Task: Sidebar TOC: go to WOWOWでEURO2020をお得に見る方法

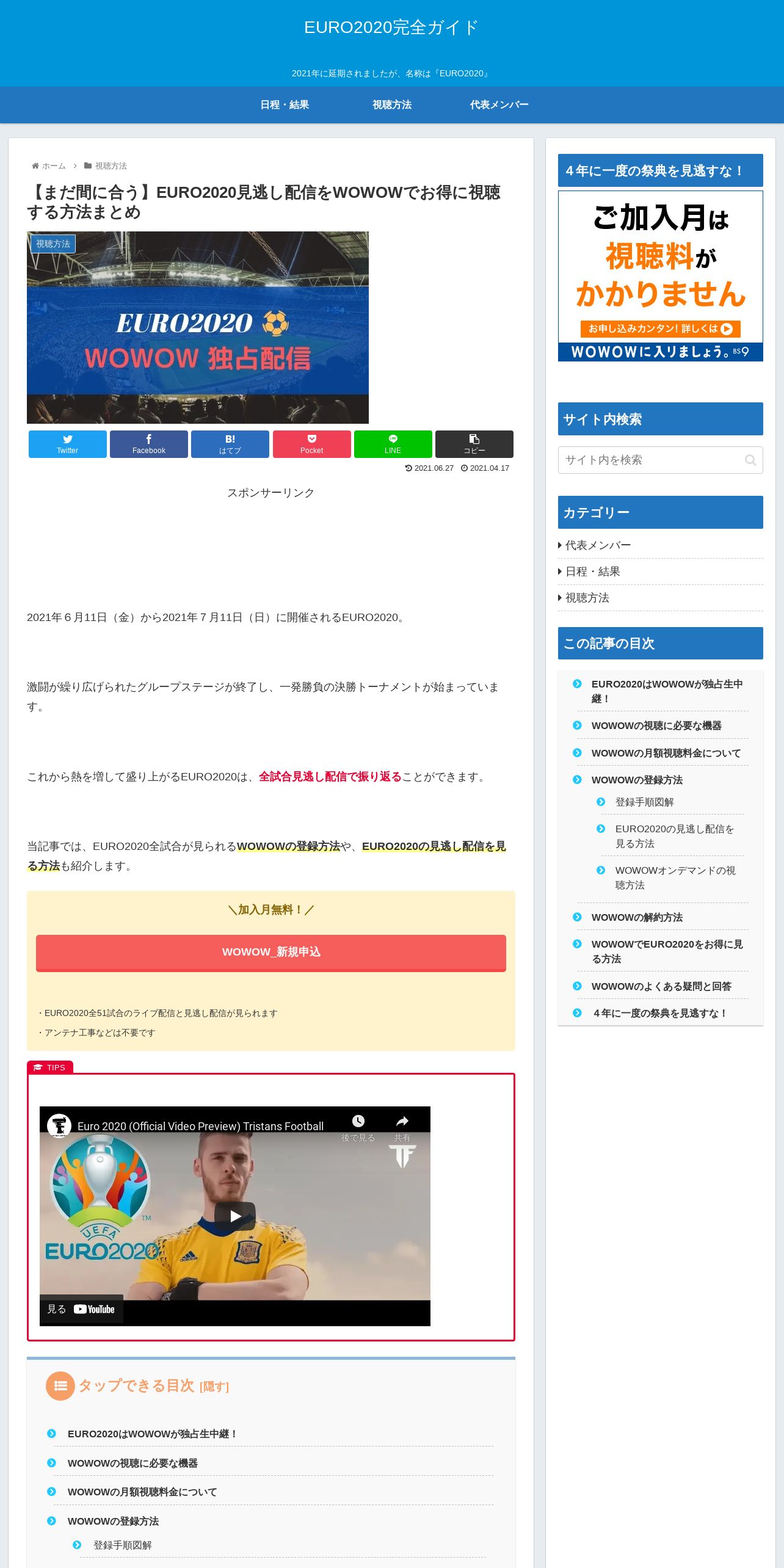Action: click(x=667, y=952)
